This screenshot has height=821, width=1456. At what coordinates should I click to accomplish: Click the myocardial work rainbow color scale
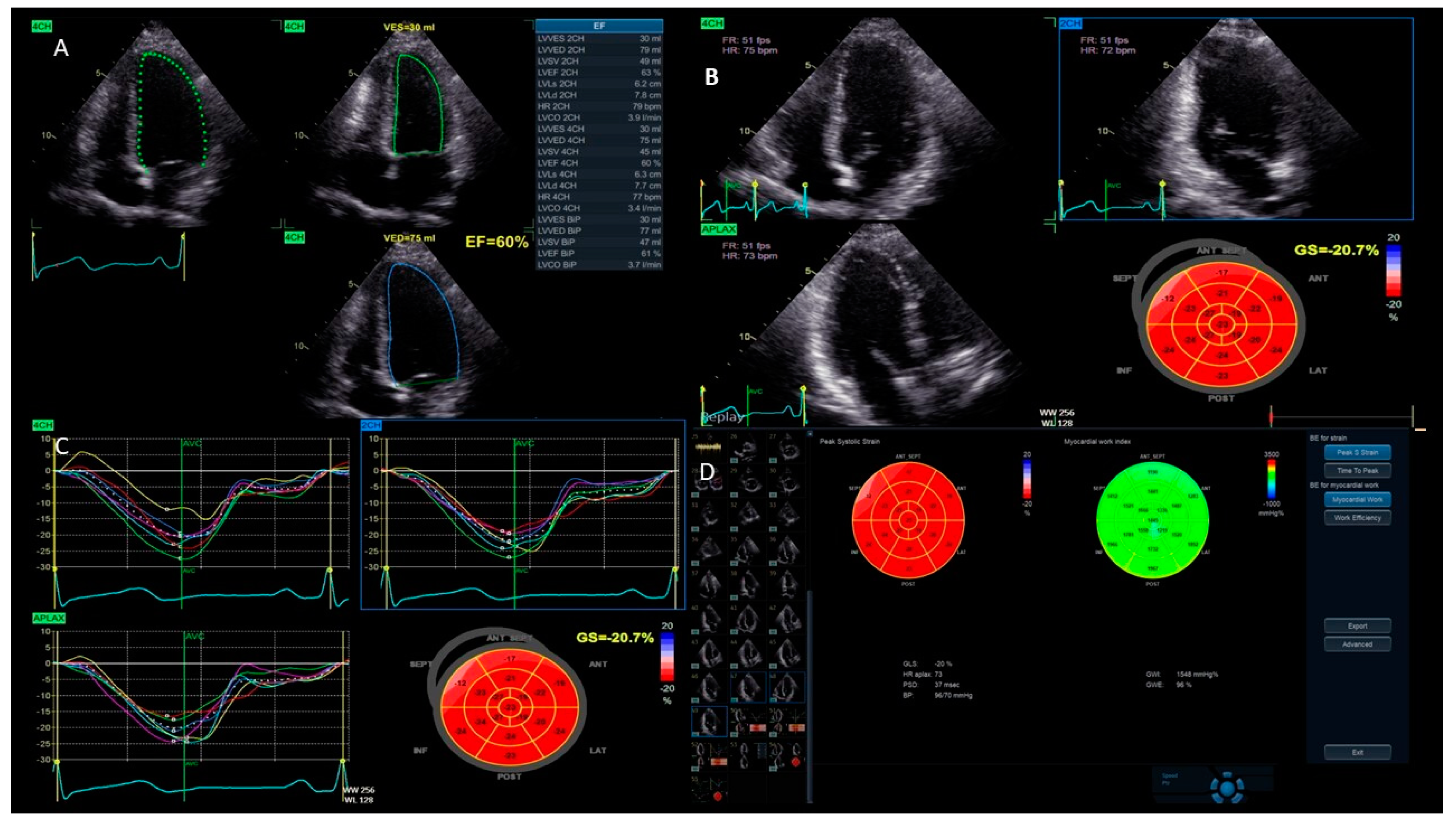[x=1271, y=479]
